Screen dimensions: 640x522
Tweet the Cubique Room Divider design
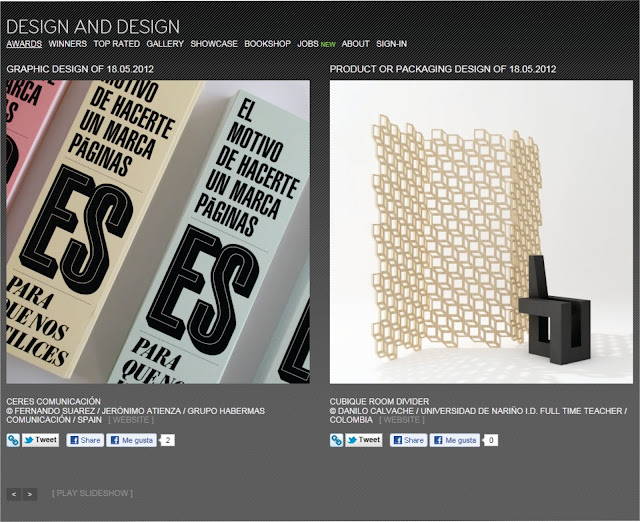364,440
